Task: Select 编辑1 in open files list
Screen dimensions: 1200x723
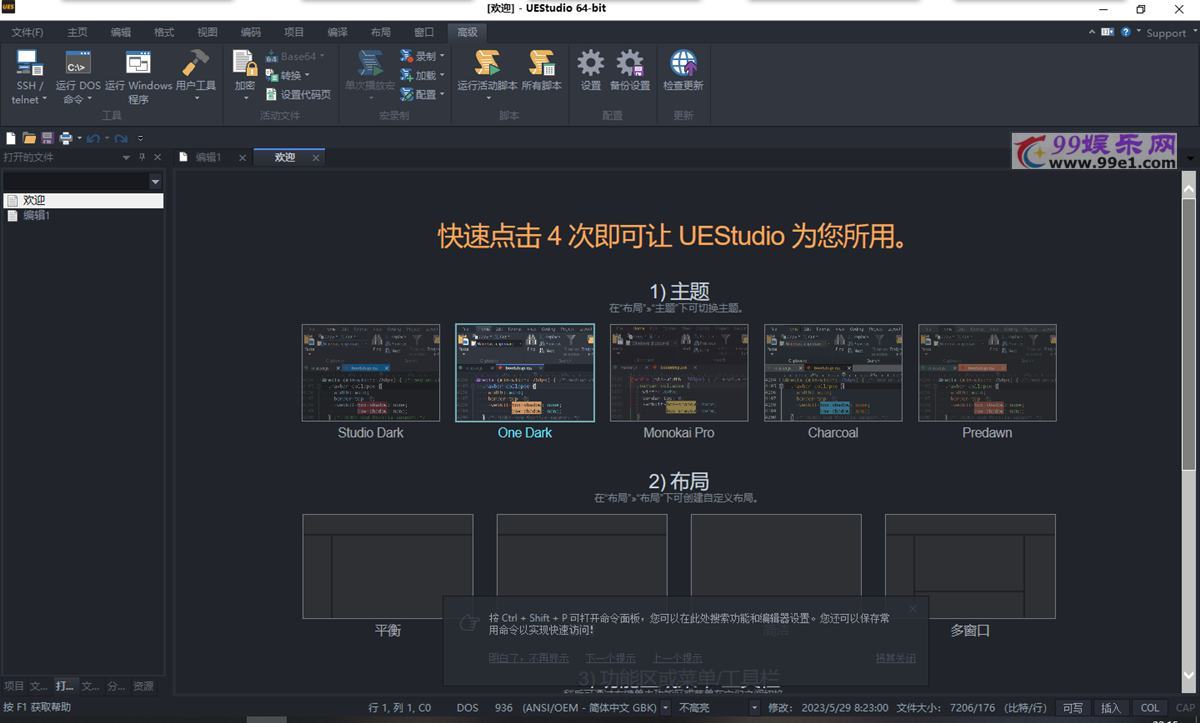Action: 83,215
